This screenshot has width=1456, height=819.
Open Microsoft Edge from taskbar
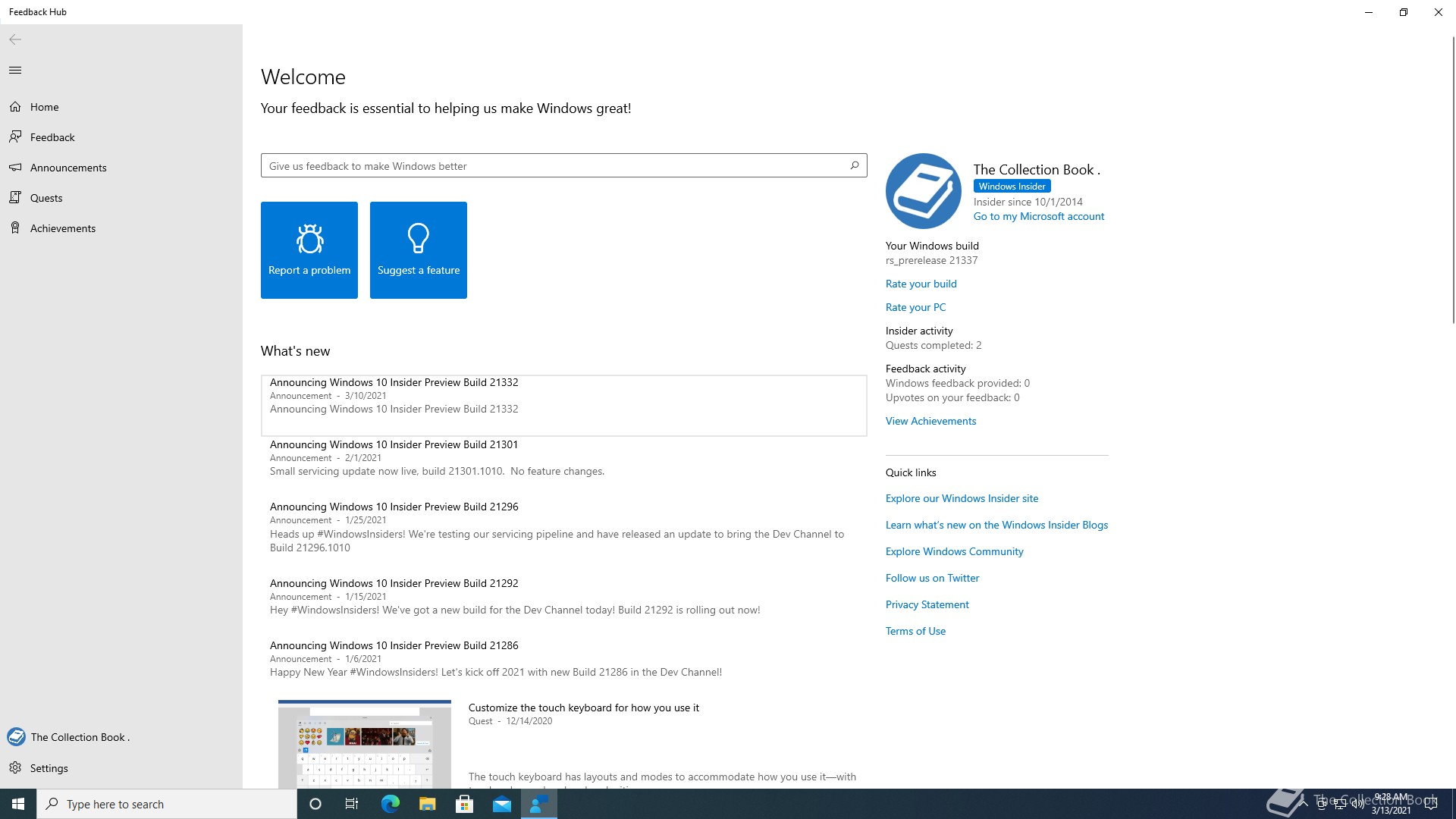click(391, 804)
